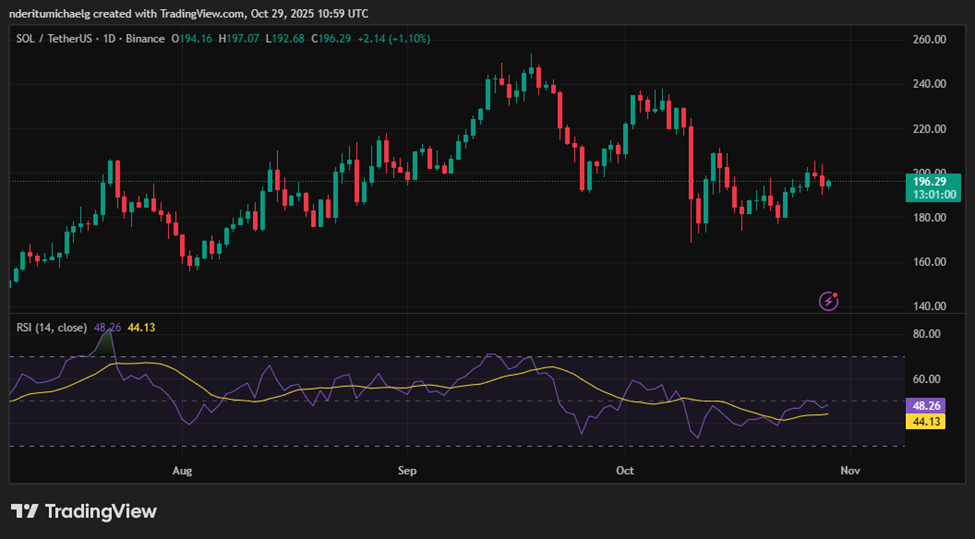Click the TradingView wordmark at bottom left
975x539 pixels.
[x=100, y=511]
